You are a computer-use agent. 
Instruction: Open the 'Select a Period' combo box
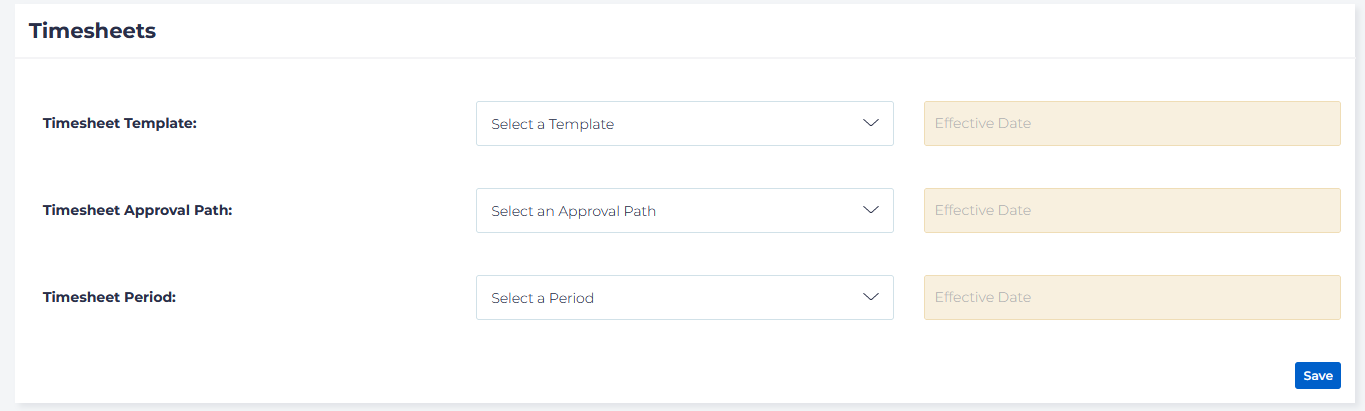pos(684,297)
